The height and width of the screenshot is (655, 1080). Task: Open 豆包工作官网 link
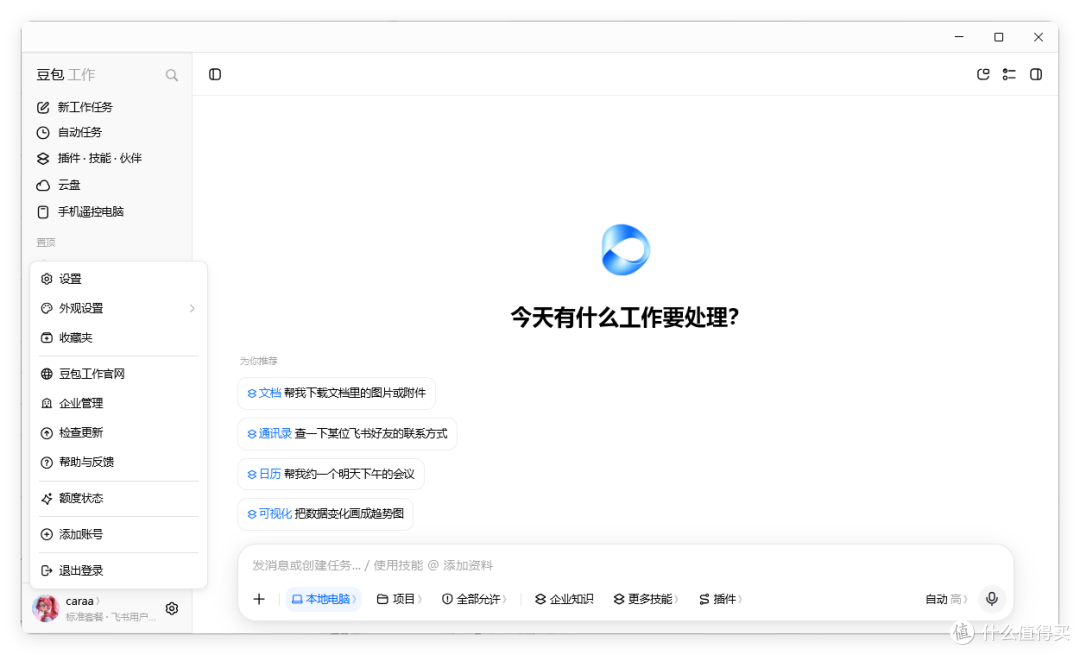tap(118, 374)
